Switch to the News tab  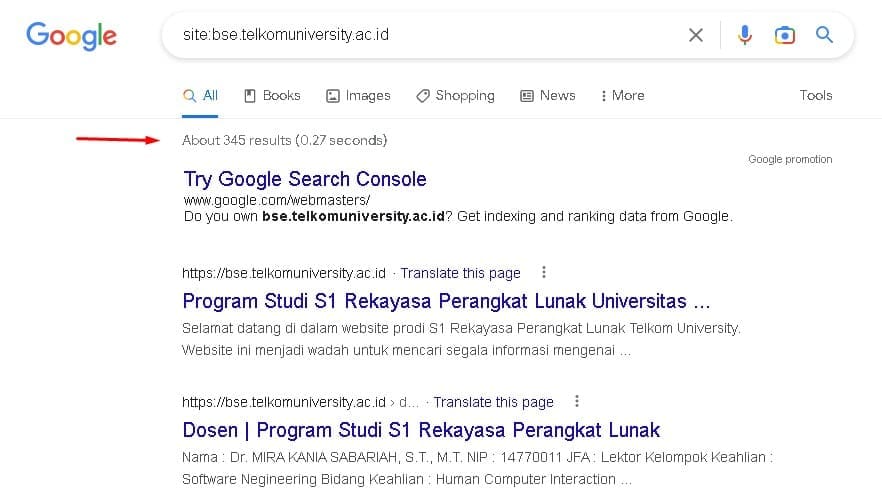point(547,96)
